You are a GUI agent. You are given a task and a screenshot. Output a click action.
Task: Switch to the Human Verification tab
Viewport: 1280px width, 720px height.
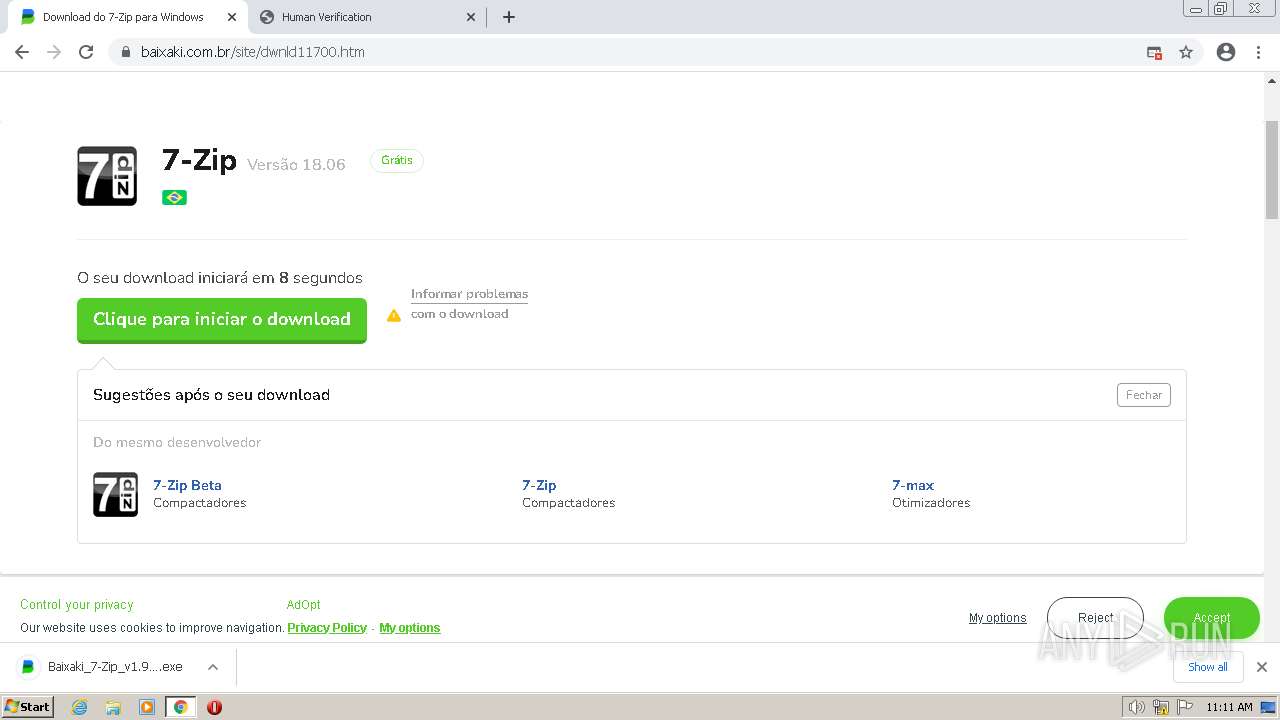click(365, 17)
